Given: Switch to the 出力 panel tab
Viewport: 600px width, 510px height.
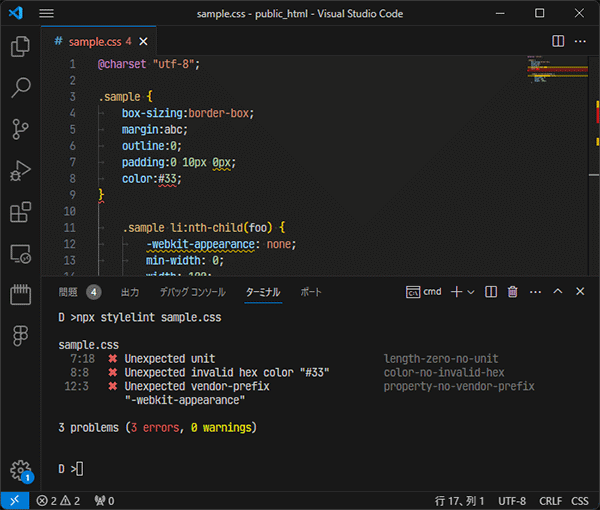Looking at the screenshot, I should 130,293.
